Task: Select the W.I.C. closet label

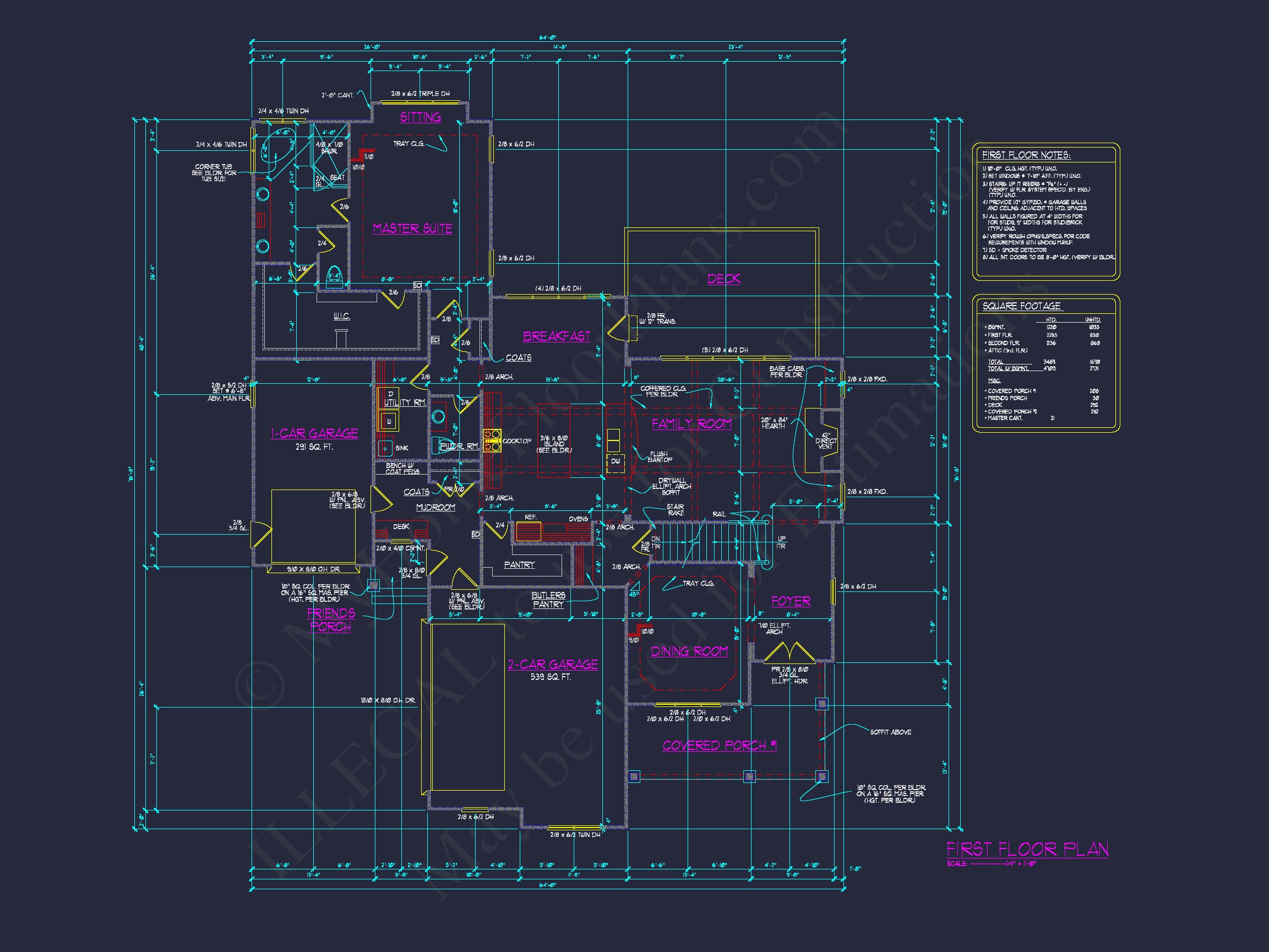Action: click(342, 316)
